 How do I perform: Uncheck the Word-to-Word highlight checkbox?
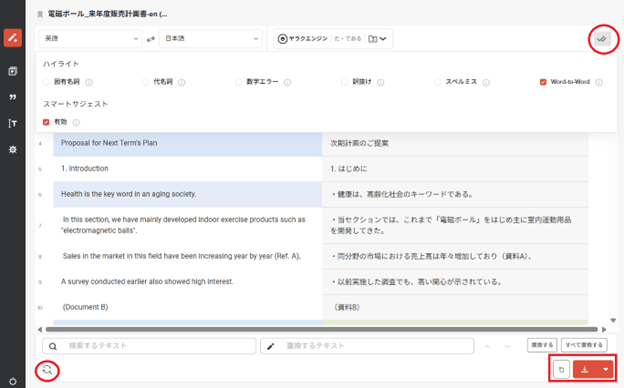pyautogui.click(x=543, y=82)
